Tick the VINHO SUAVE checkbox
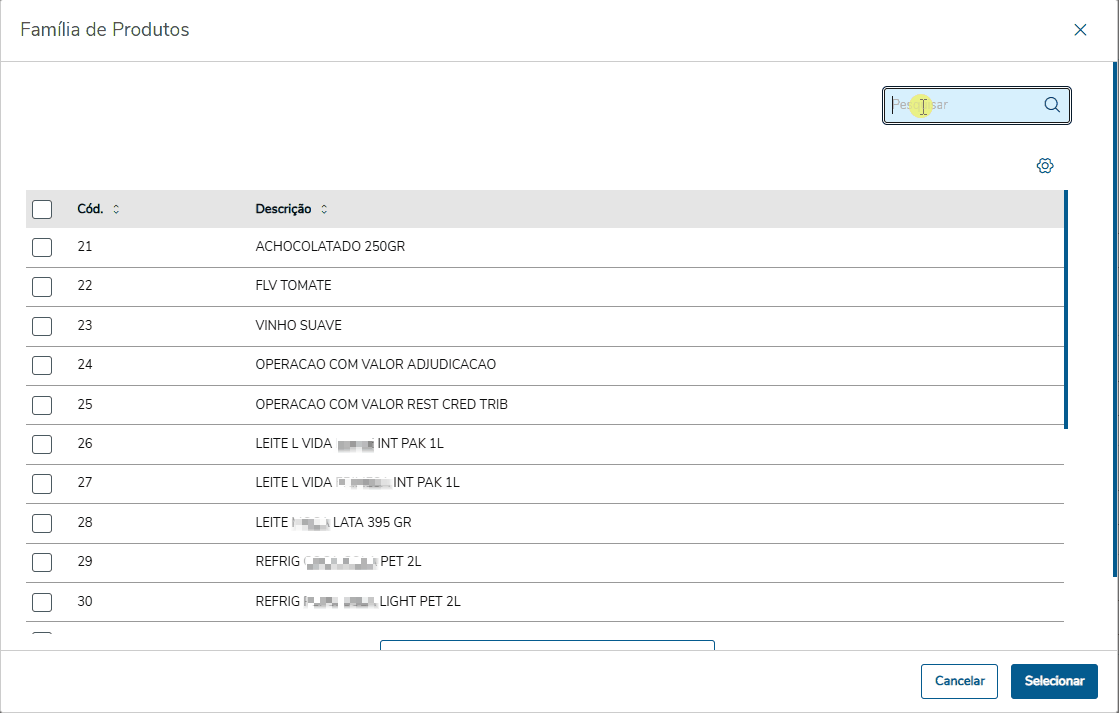The width and height of the screenshot is (1119, 713). [x=42, y=326]
